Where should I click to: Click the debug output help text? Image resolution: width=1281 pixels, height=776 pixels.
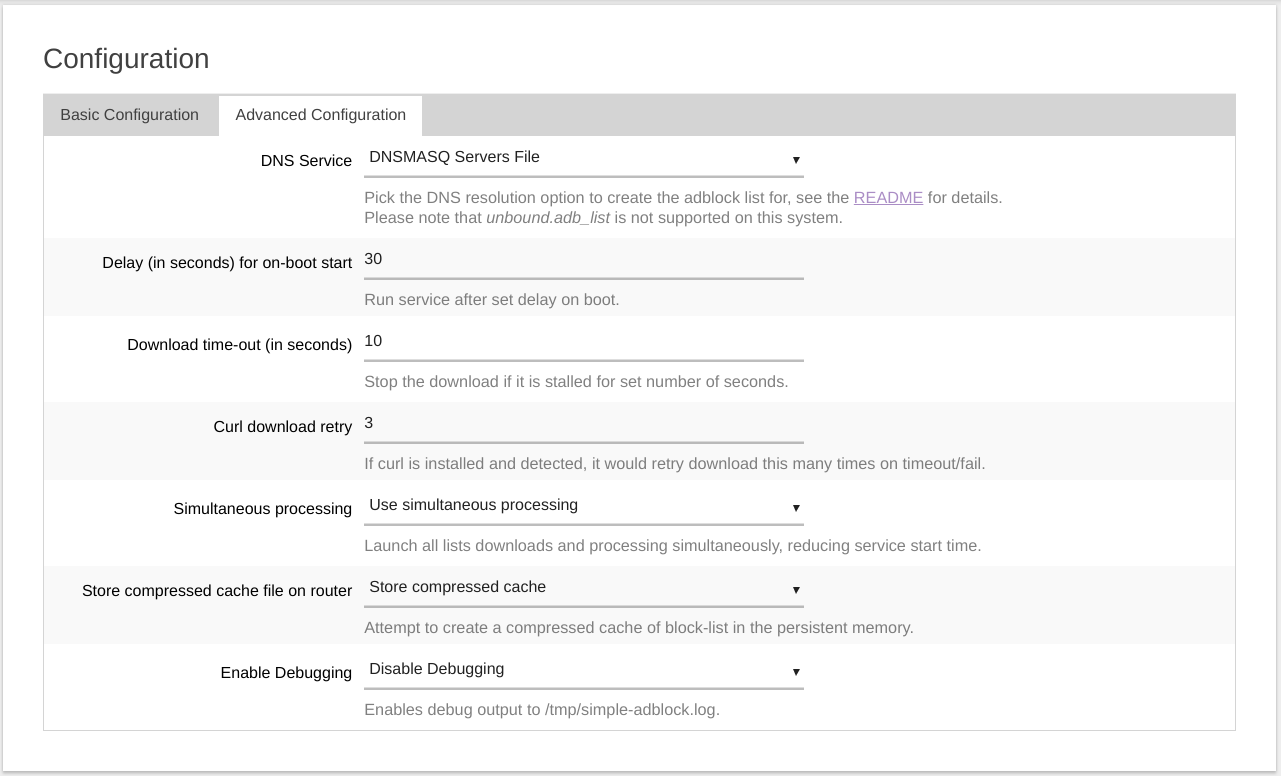pyautogui.click(x=542, y=710)
